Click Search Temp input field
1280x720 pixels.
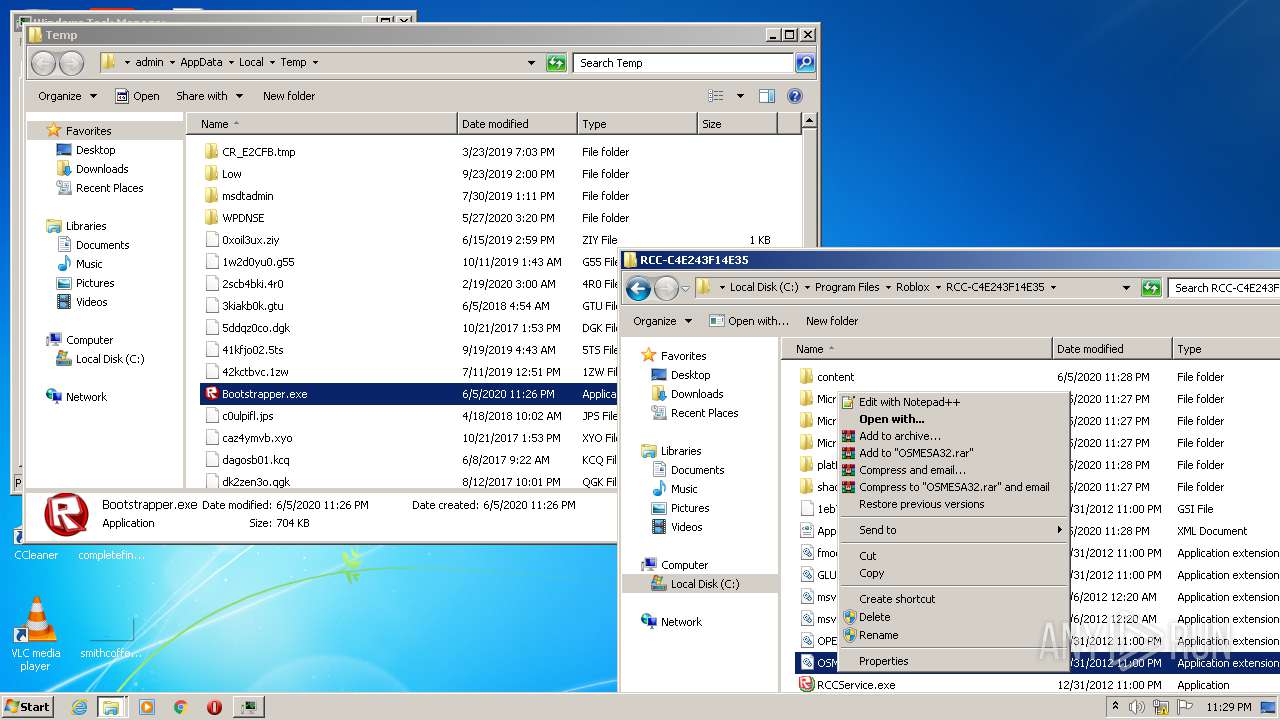click(683, 63)
